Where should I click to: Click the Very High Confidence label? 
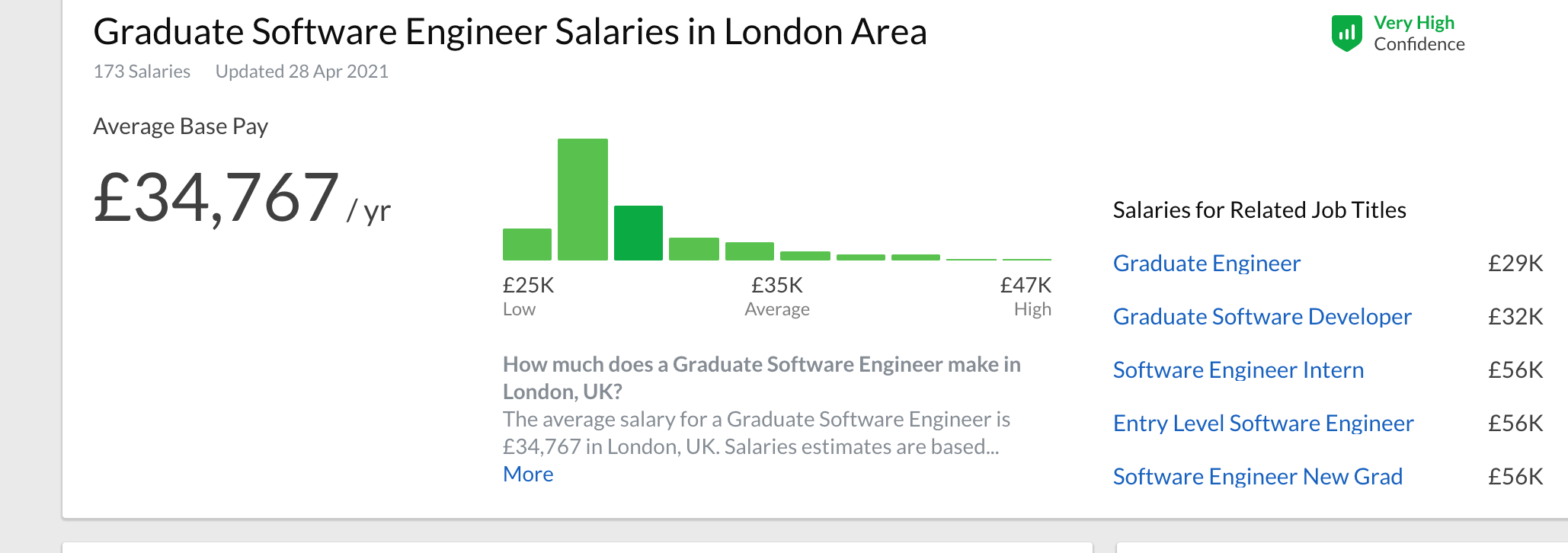pyautogui.click(x=1419, y=34)
